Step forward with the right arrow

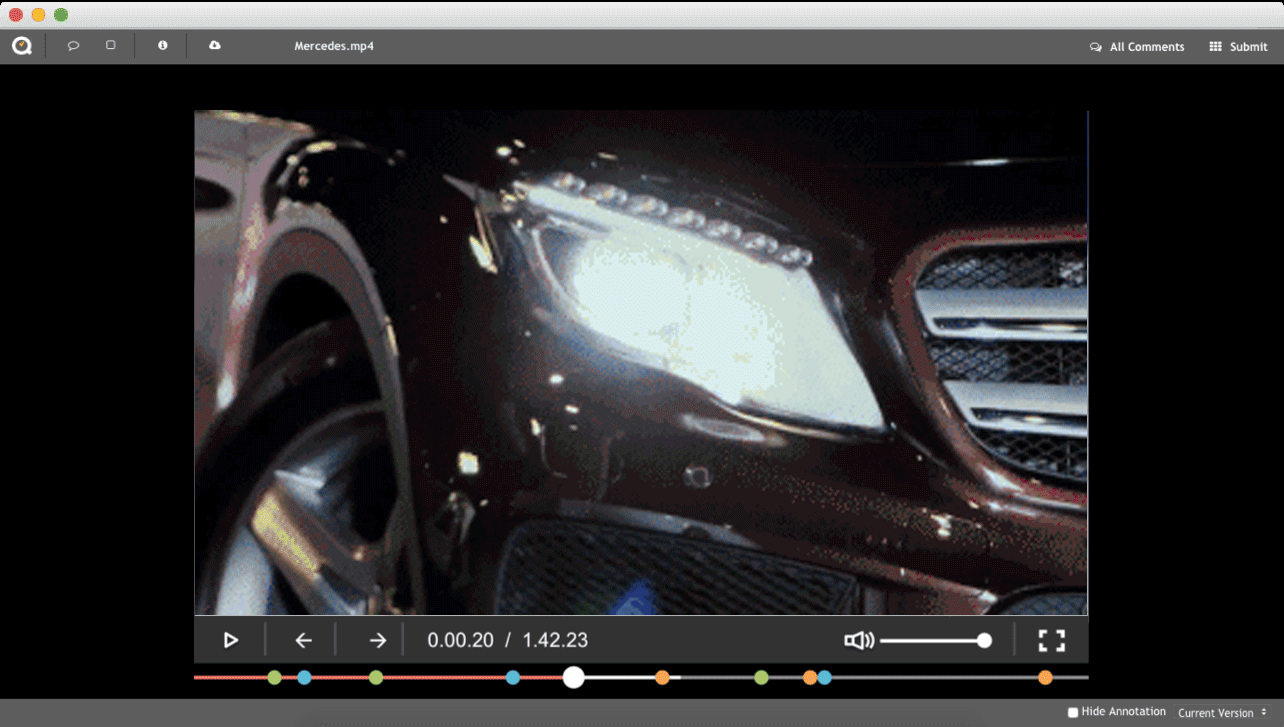[377, 640]
